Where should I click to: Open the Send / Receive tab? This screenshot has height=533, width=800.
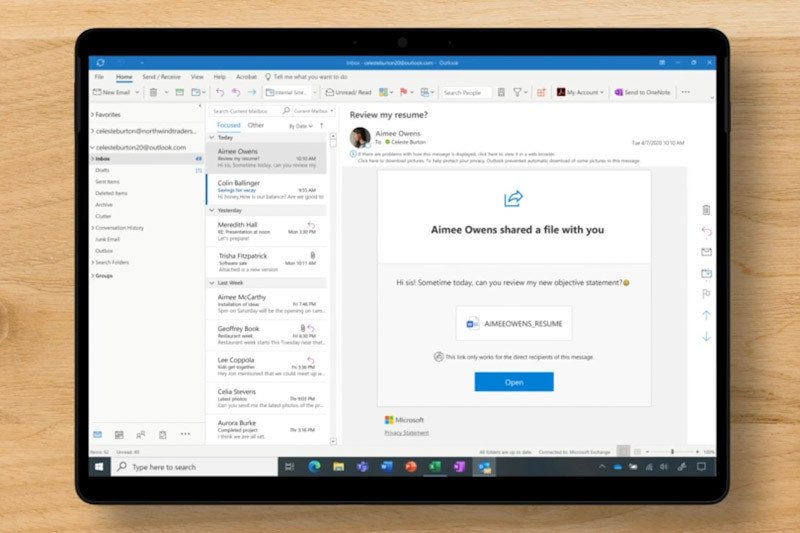[161, 77]
